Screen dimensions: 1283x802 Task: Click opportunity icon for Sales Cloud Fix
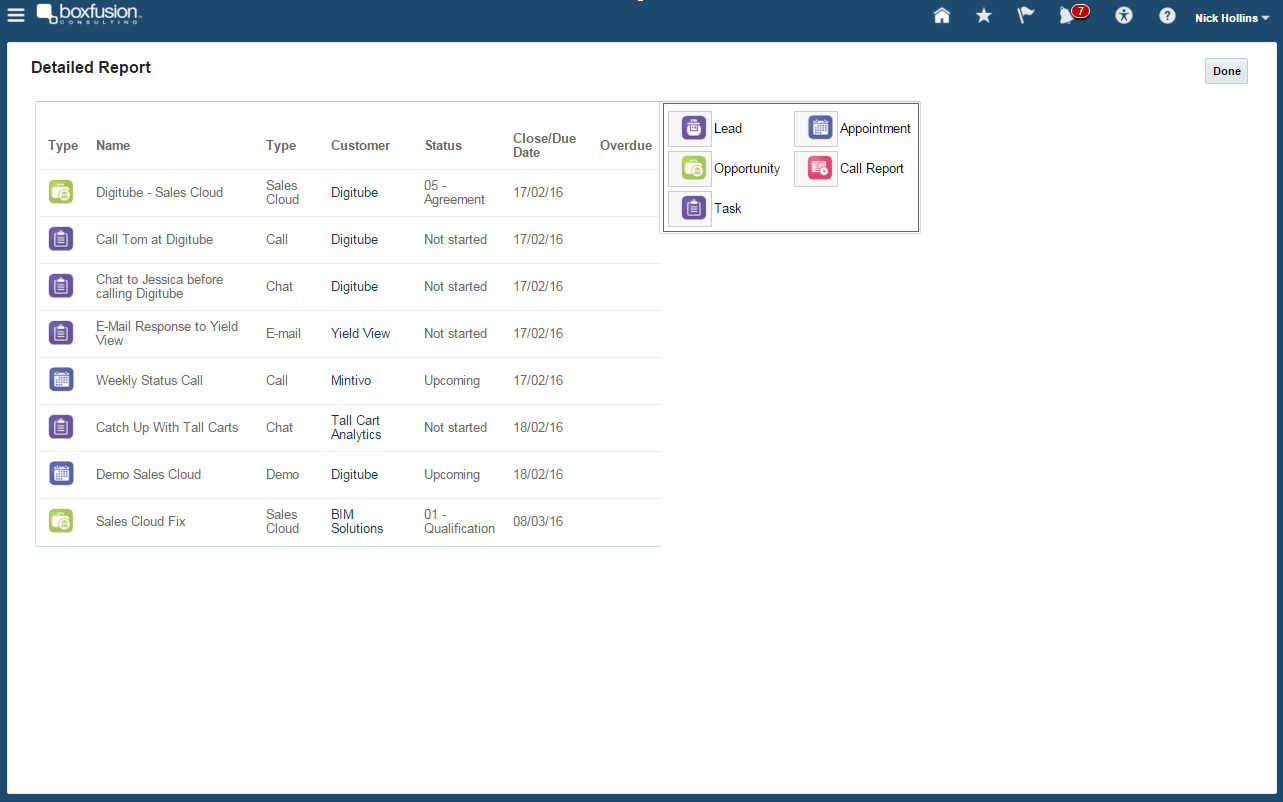coord(61,521)
